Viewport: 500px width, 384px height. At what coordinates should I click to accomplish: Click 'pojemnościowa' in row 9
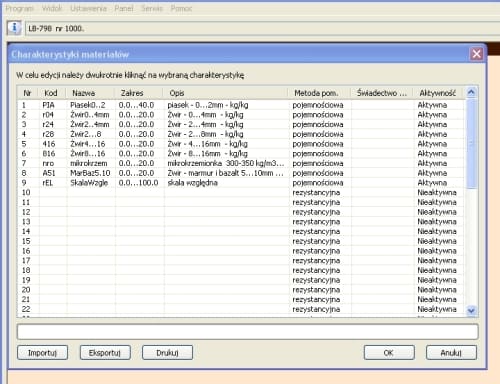tap(318, 183)
